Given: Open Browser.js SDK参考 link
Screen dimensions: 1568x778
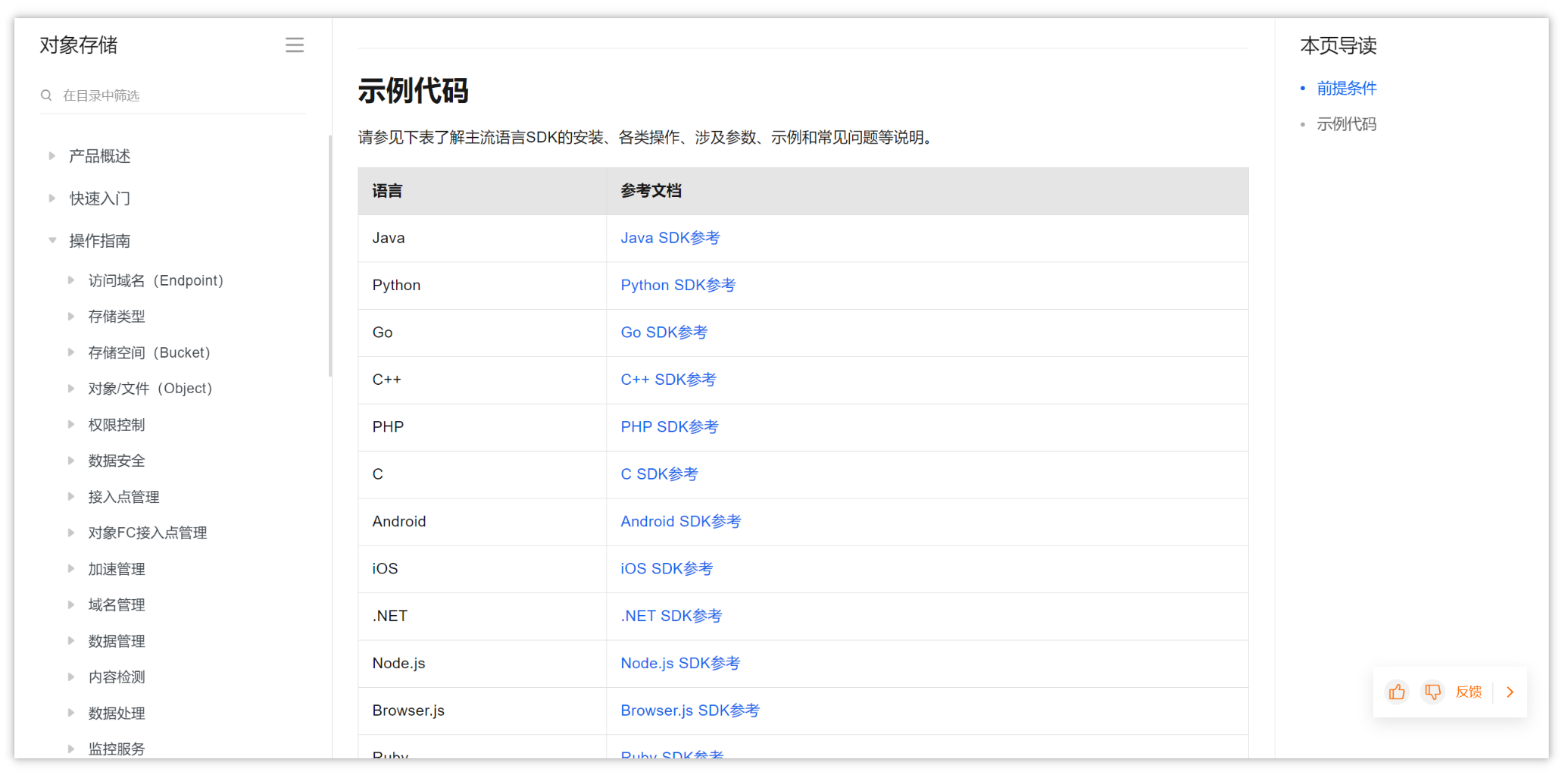Looking at the screenshot, I should 690,711.
